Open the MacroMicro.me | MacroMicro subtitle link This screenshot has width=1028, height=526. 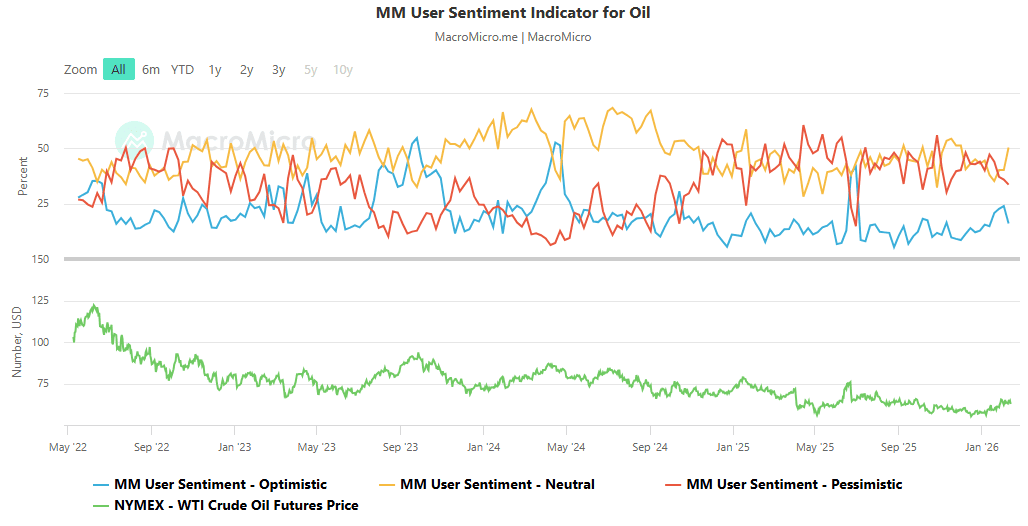click(513, 37)
